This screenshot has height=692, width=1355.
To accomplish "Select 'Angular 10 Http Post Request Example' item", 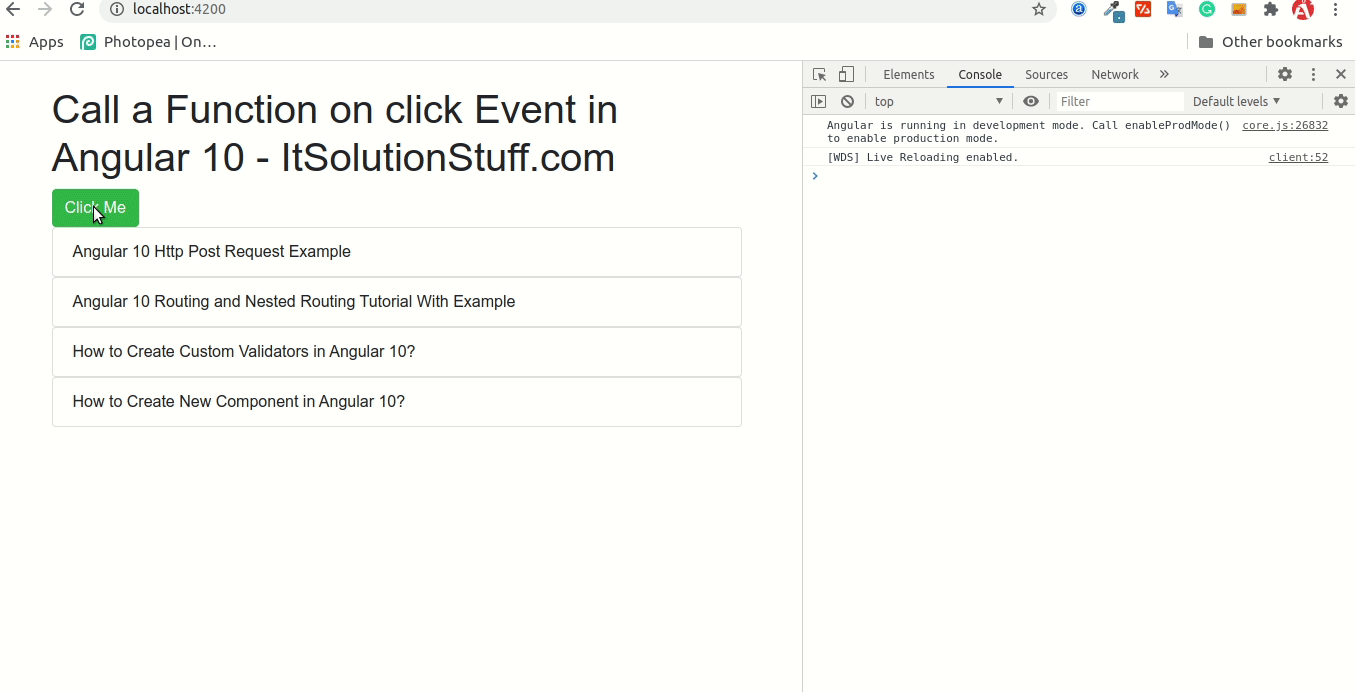I will coord(397,252).
